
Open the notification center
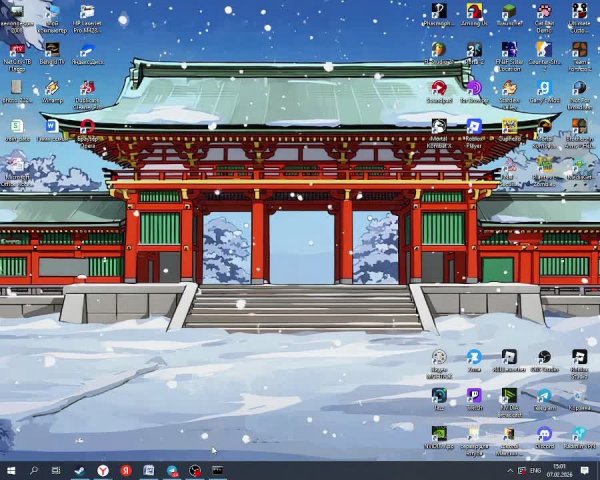pyautogui.click(x=584, y=470)
